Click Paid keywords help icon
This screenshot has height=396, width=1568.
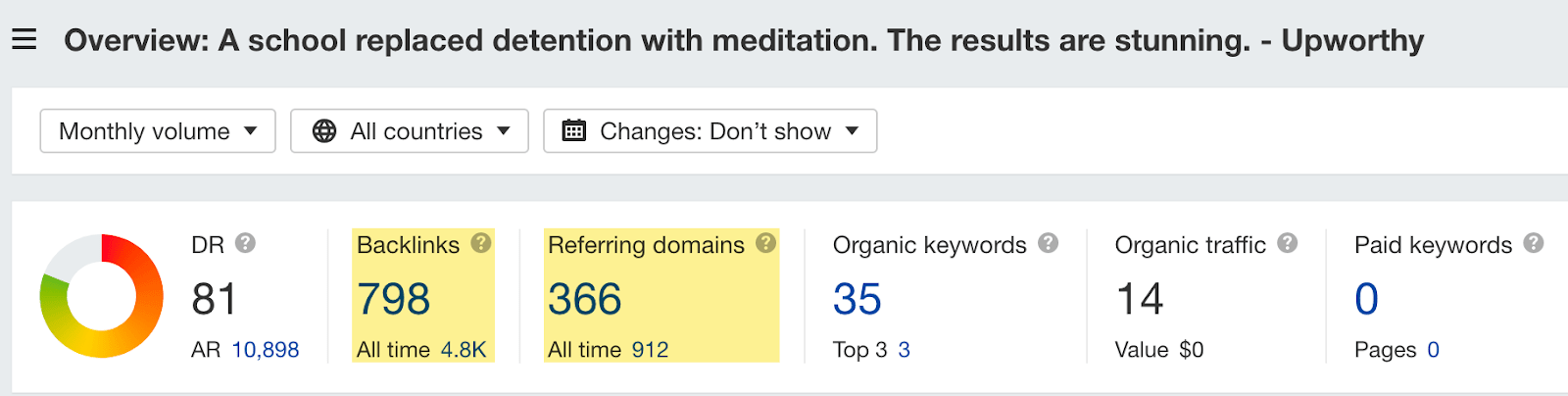click(1534, 243)
